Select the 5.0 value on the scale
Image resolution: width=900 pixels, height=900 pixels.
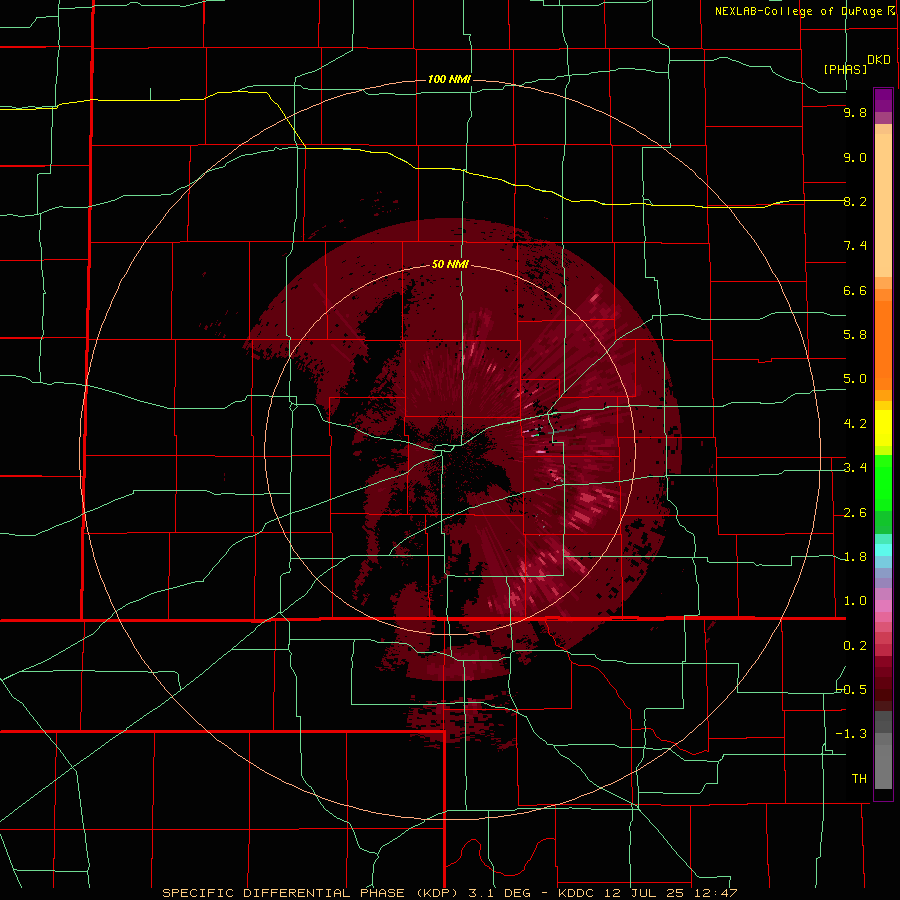point(855,379)
